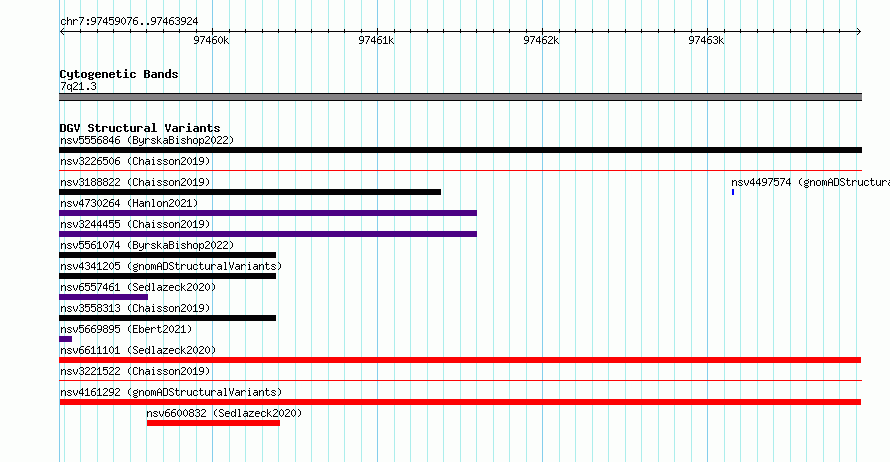Click the nsv3221522 (Chaisson2019) label
Screen dimensions: 890x462
coord(135,371)
